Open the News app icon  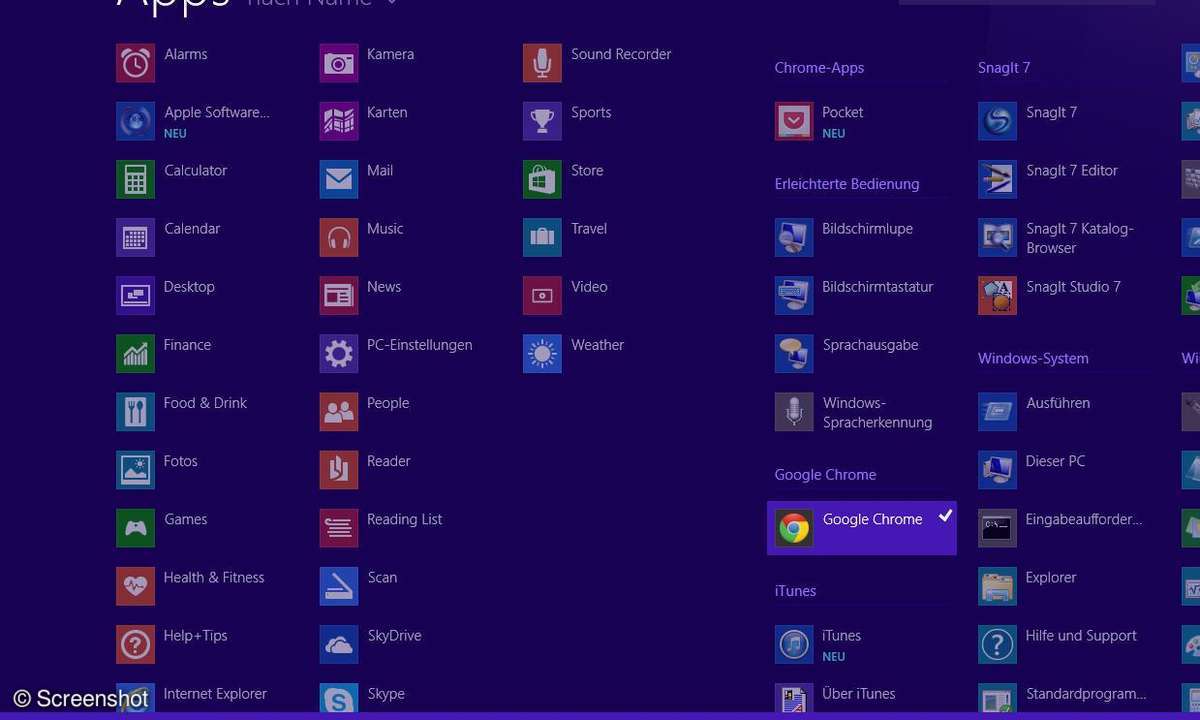pyautogui.click(x=339, y=295)
